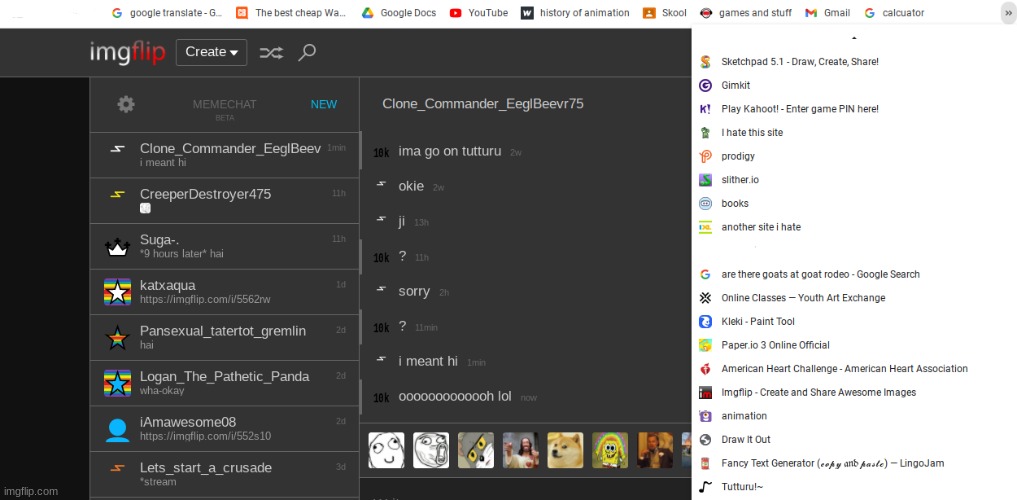Click the NEW chat link
The height and width of the screenshot is (500, 1017).
pos(324,104)
